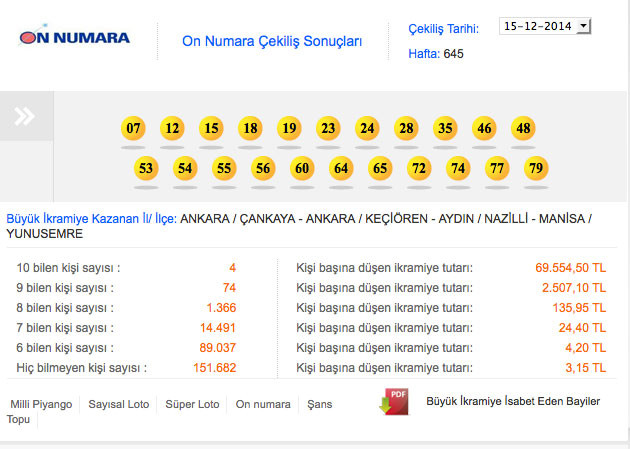Click yellow ball number 55
The width and height of the screenshot is (630, 449).
click(x=224, y=168)
